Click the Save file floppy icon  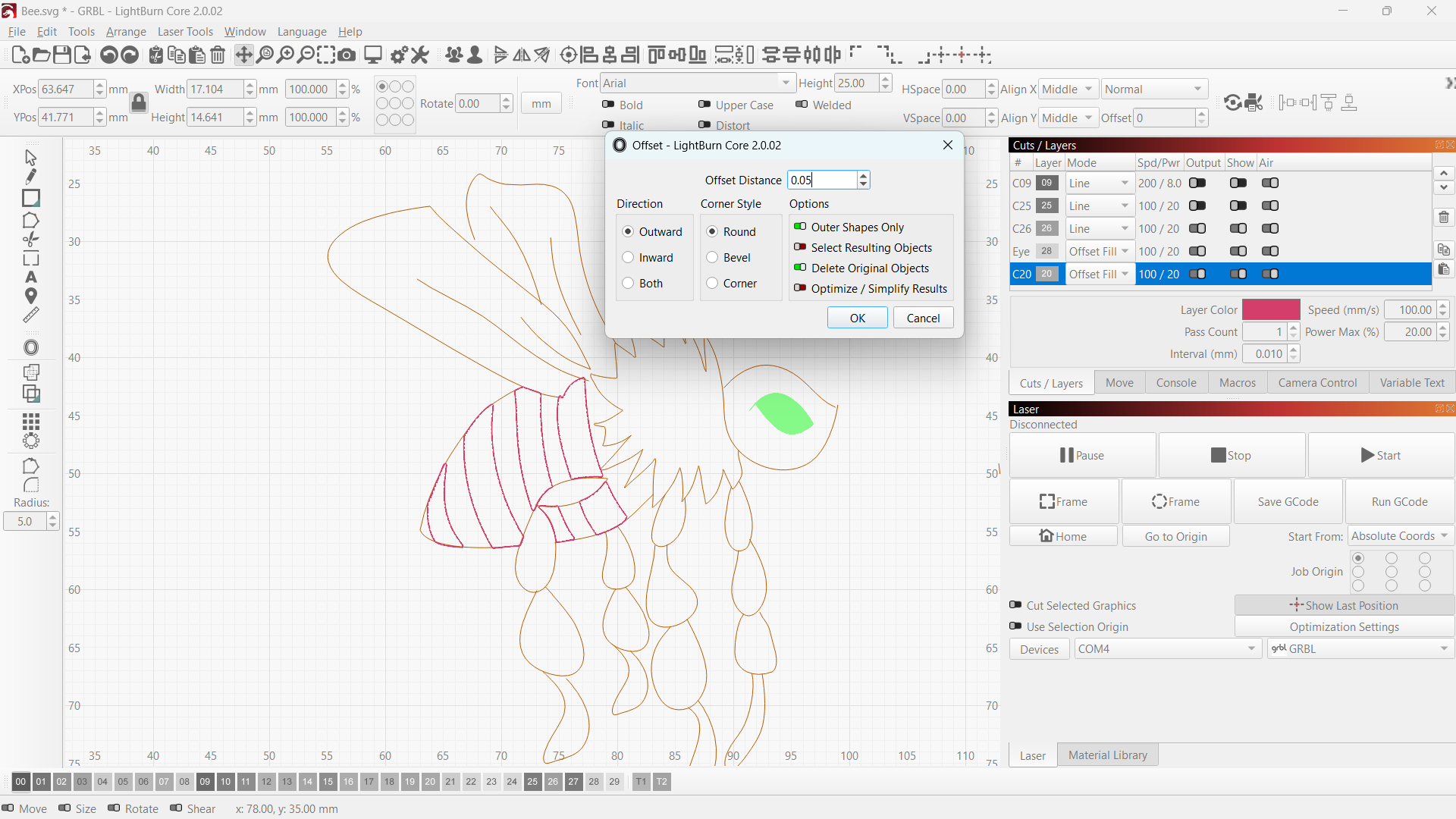pyautogui.click(x=62, y=55)
